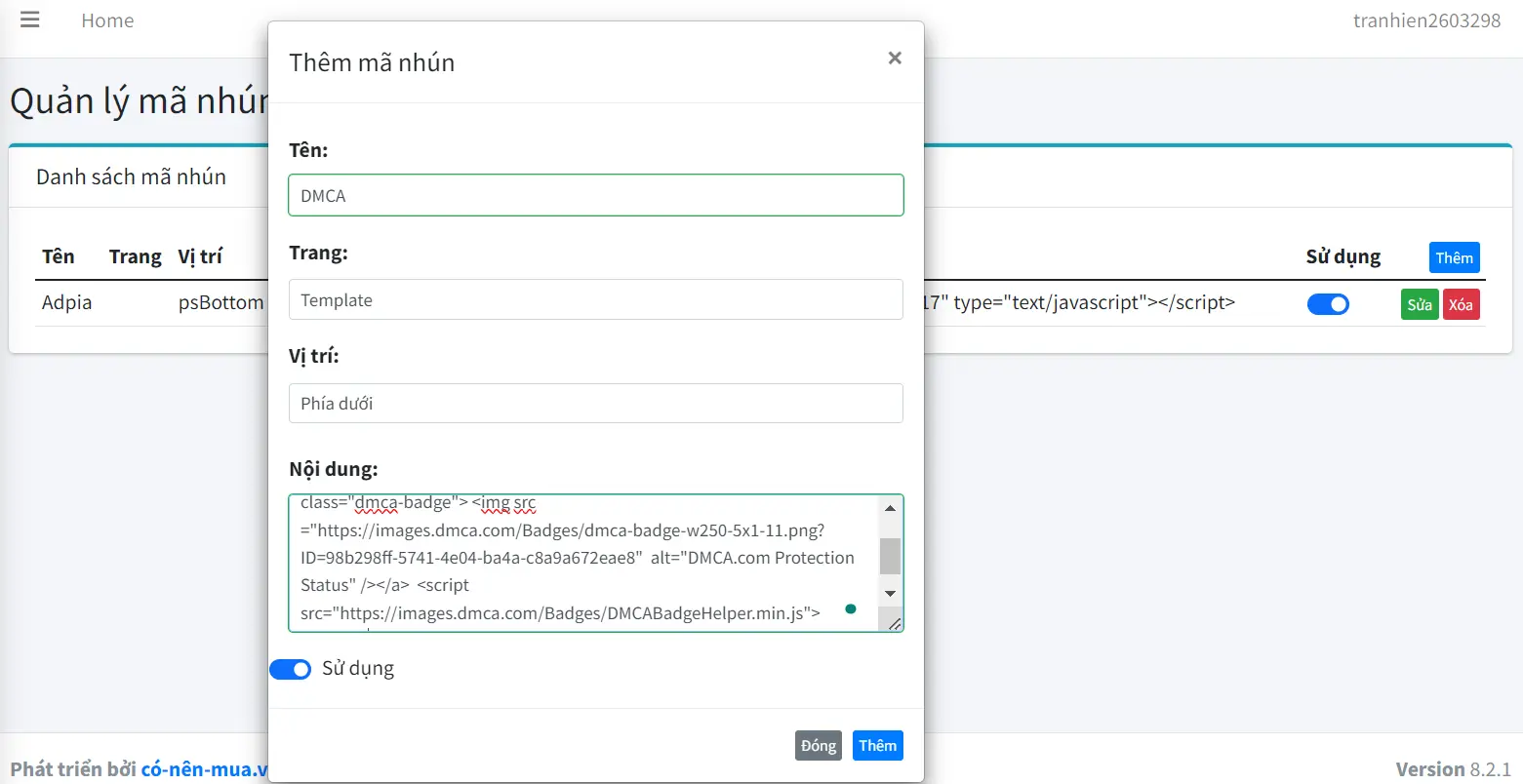Click the Thêm button in table header

pyautogui.click(x=1454, y=257)
